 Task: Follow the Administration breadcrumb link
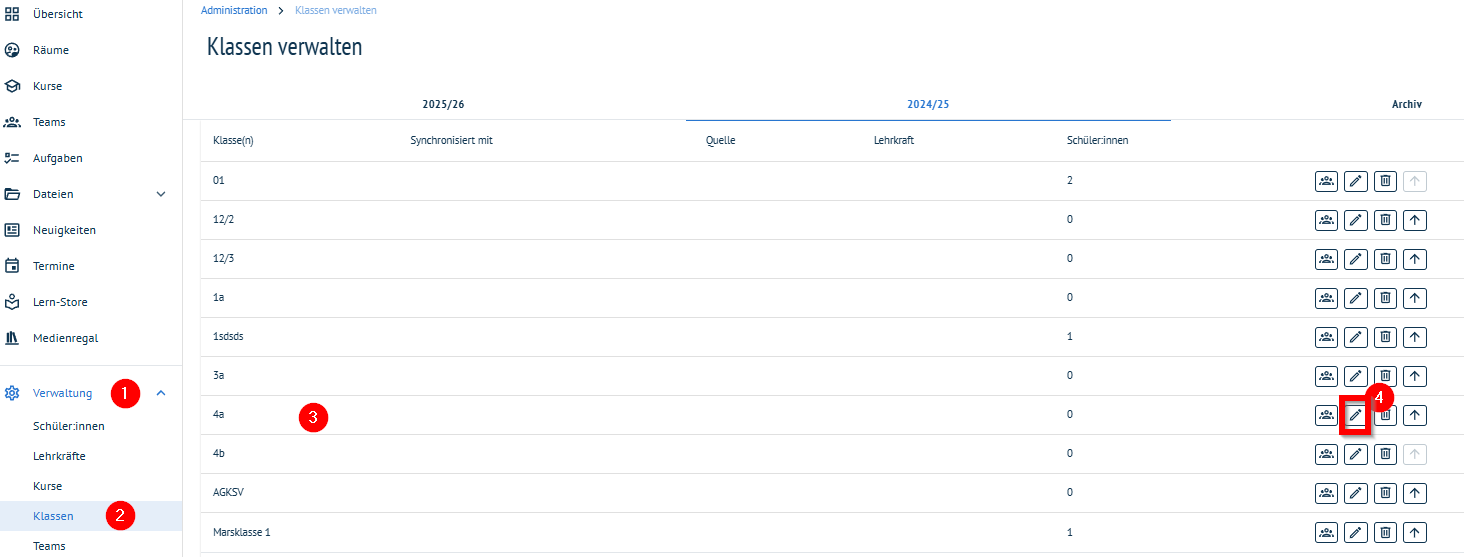(x=234, y=10)
